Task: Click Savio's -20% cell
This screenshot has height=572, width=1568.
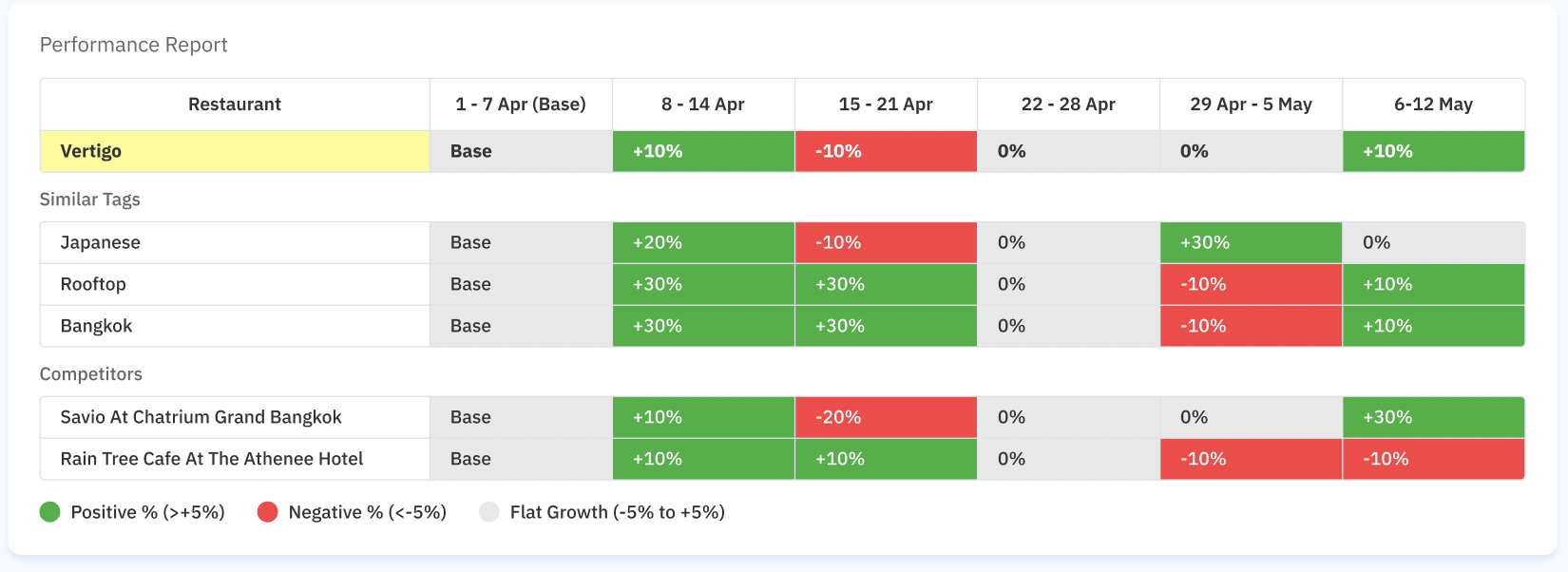Action: (x=885, y=417)
